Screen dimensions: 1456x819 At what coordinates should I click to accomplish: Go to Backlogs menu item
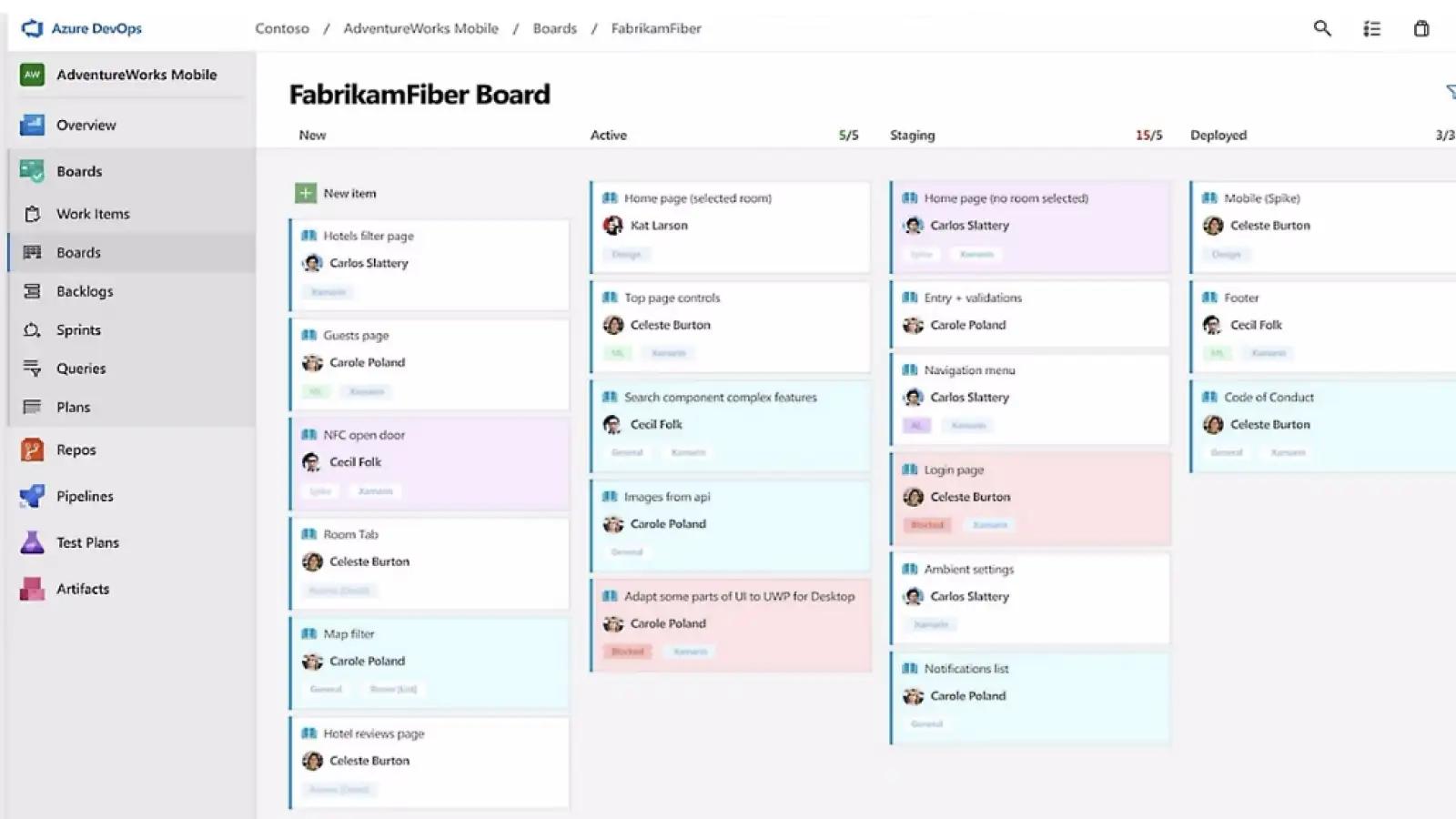point(85,291)
